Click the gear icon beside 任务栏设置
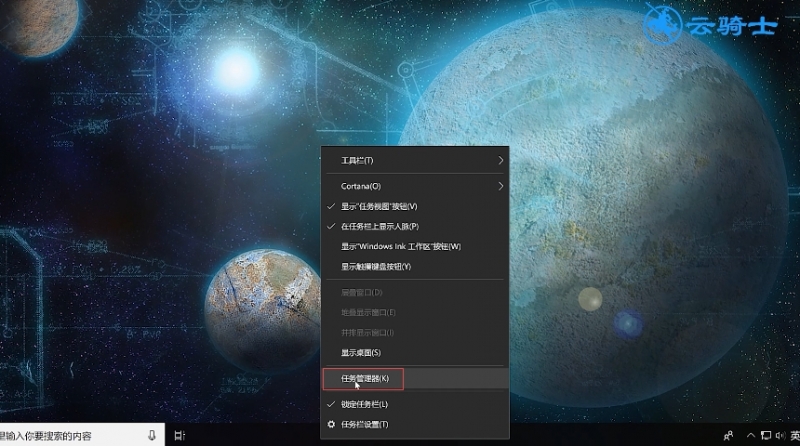The height and width of the screenshot is (446, 800). pos(331,424)
